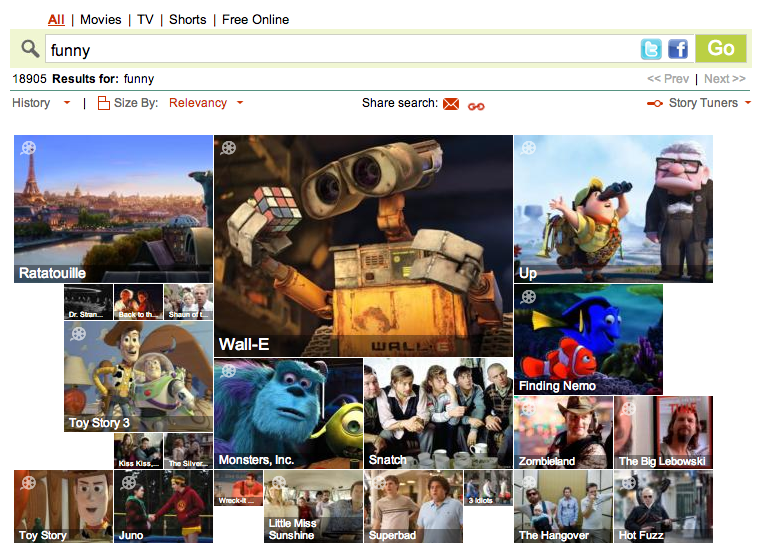Open the History dropdown arrow

[67, 103]
